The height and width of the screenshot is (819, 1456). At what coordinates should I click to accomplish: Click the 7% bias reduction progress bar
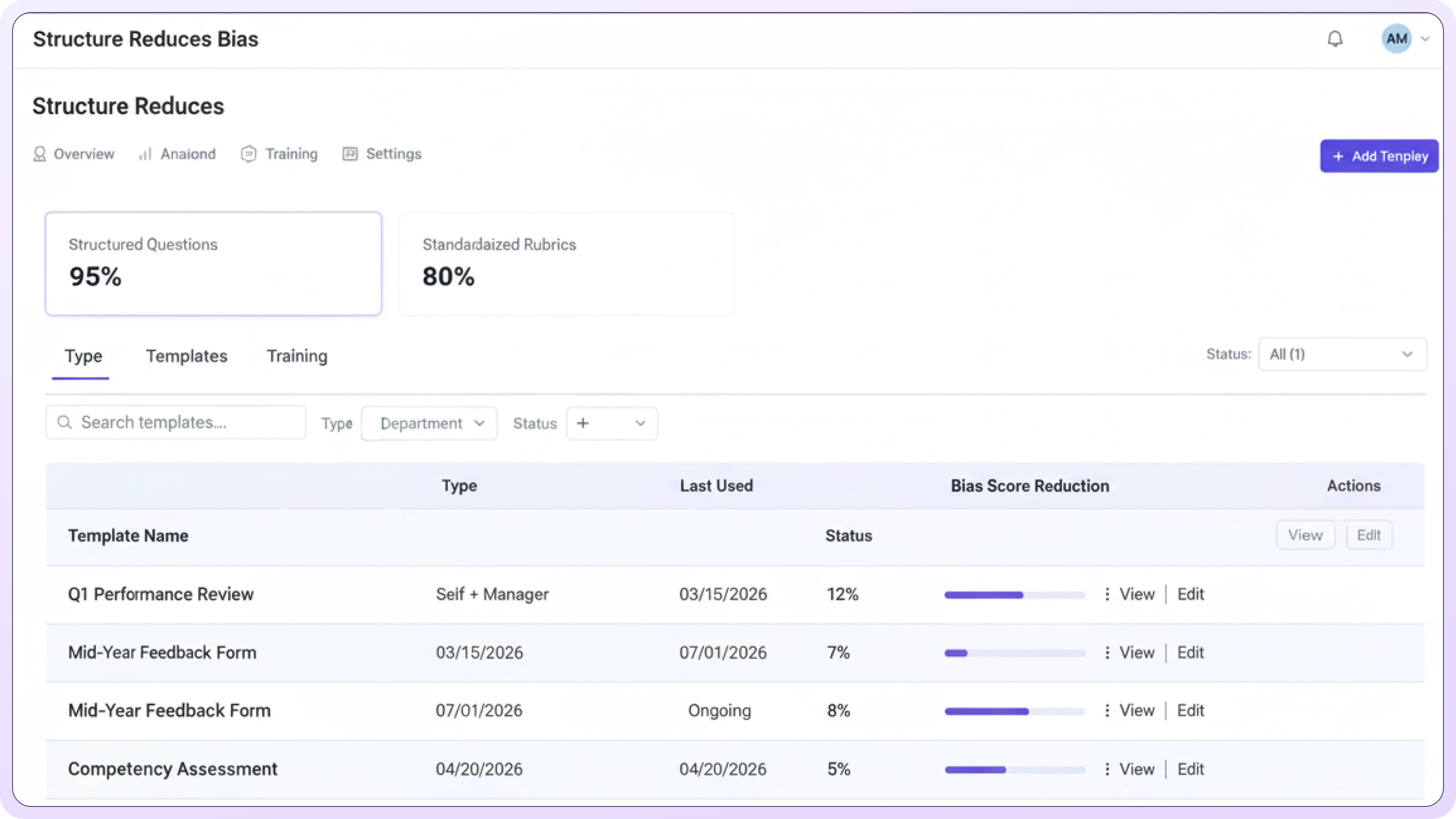coord(1015,653)
